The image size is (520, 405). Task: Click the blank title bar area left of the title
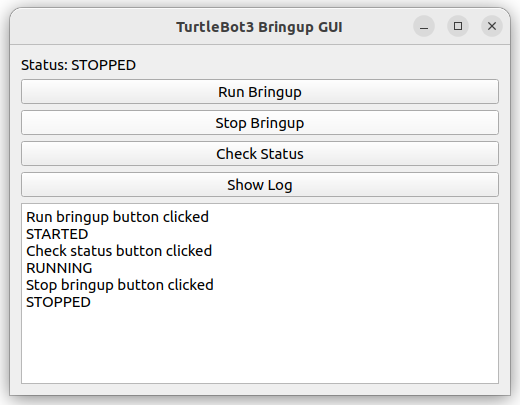tap(93, 27)
